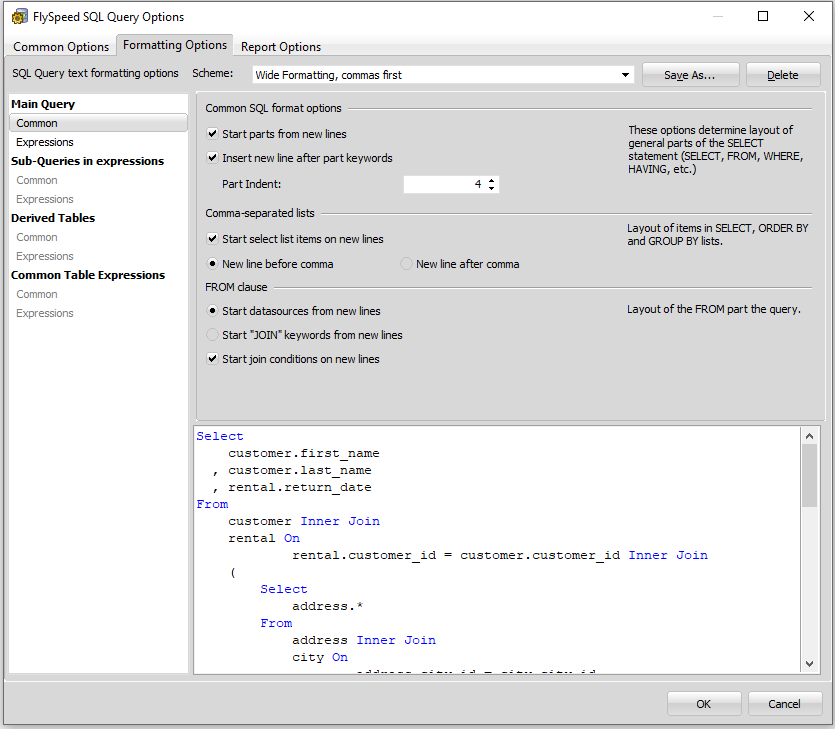Select Expressions under Main Query
This screenshot has height=729, width=835.
pyautogui.click(x=44, y=142)
